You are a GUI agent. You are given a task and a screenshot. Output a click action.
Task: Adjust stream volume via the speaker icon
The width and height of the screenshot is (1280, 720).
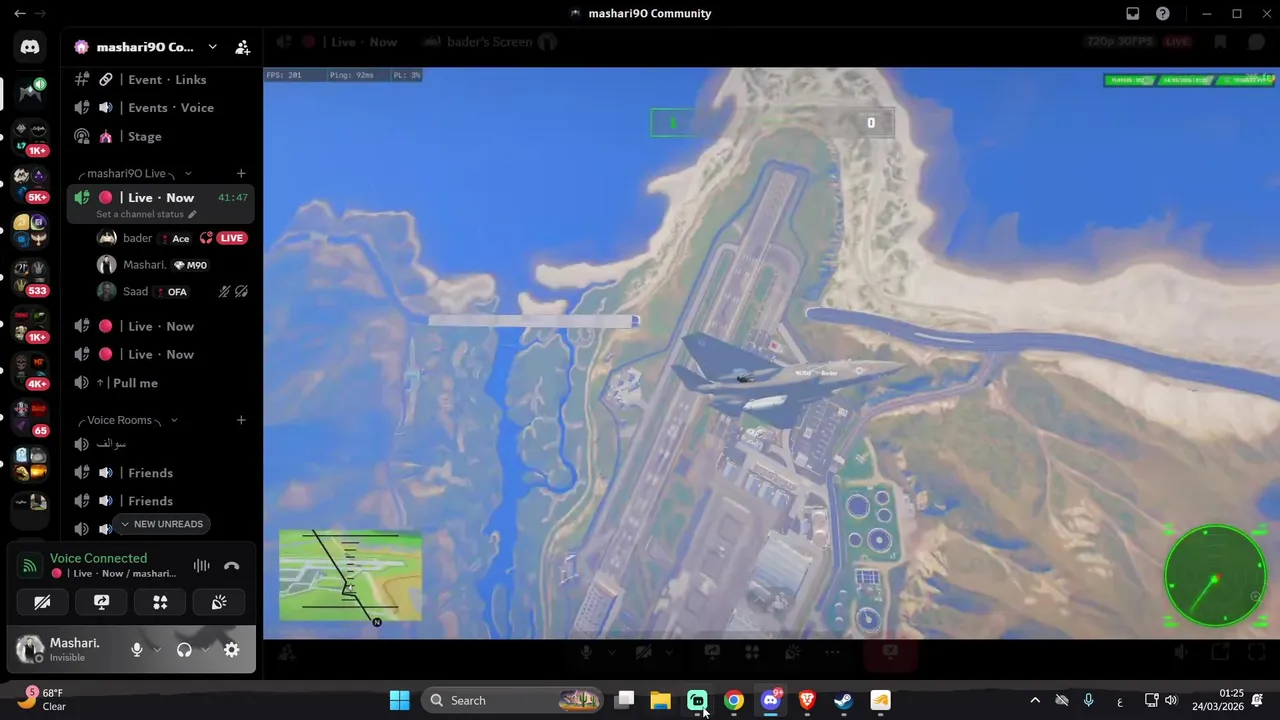pyautogui.click(x=1181, y=652)
